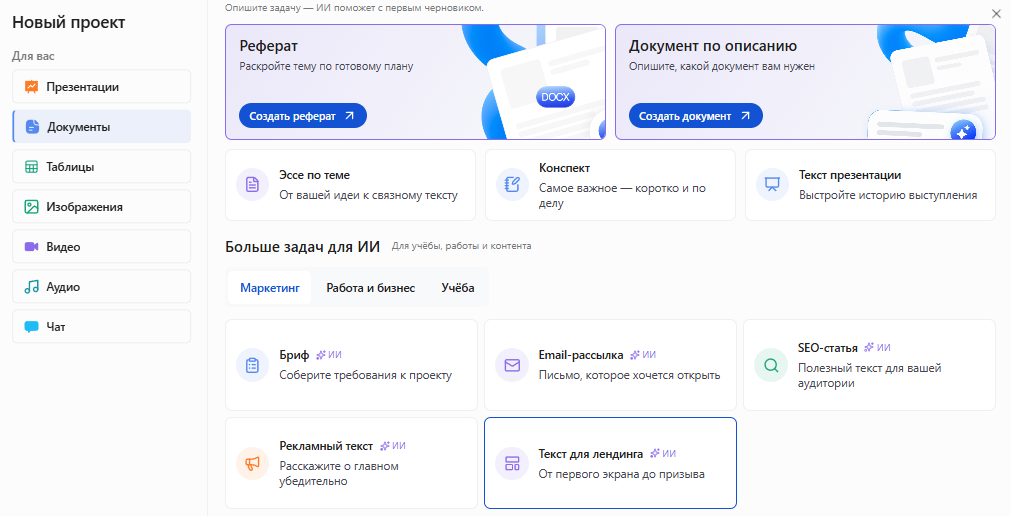The image size is (1011, 516).
Task: Open the Текст презентации card
Action: click(870, 185)
